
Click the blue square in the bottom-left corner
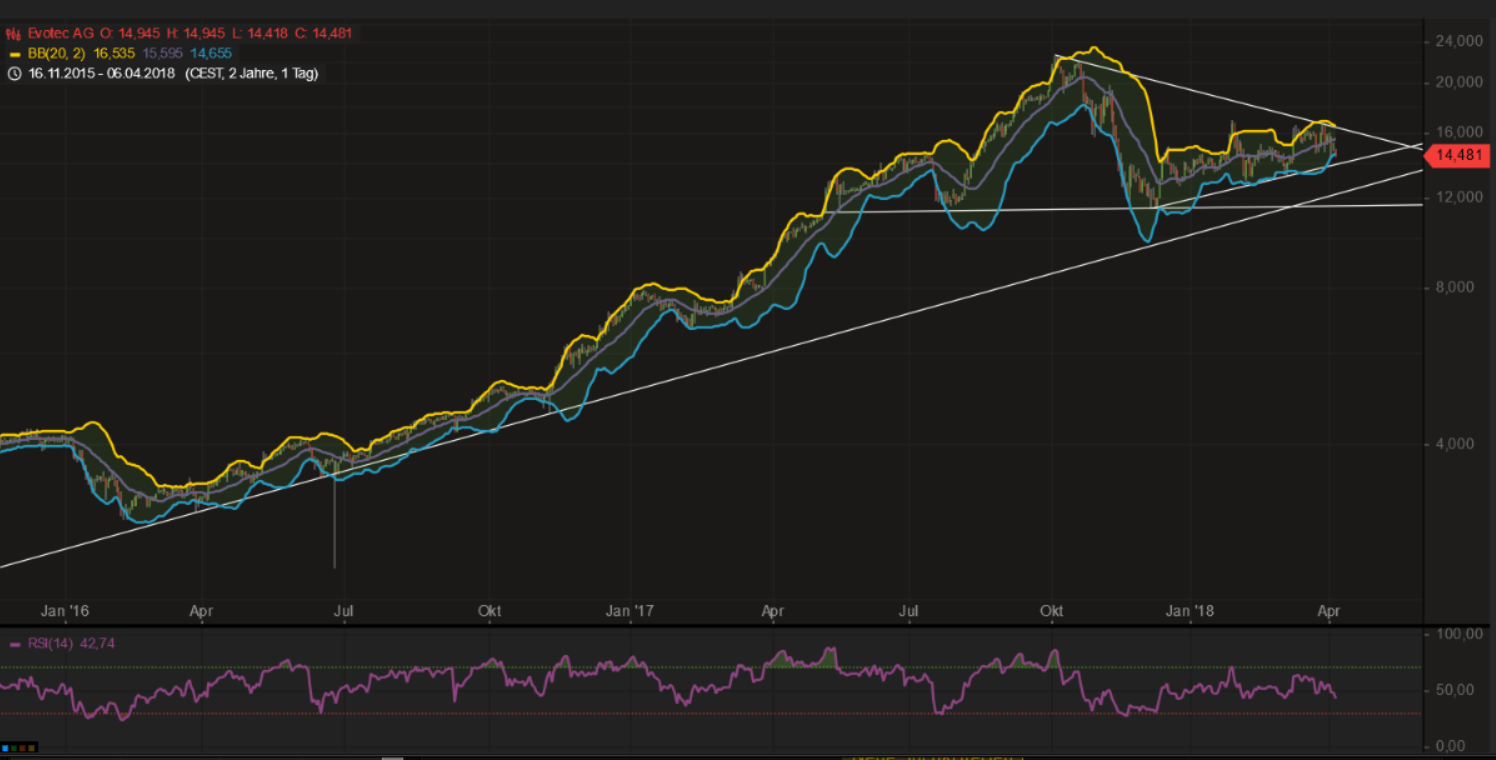tap(5, 747)
